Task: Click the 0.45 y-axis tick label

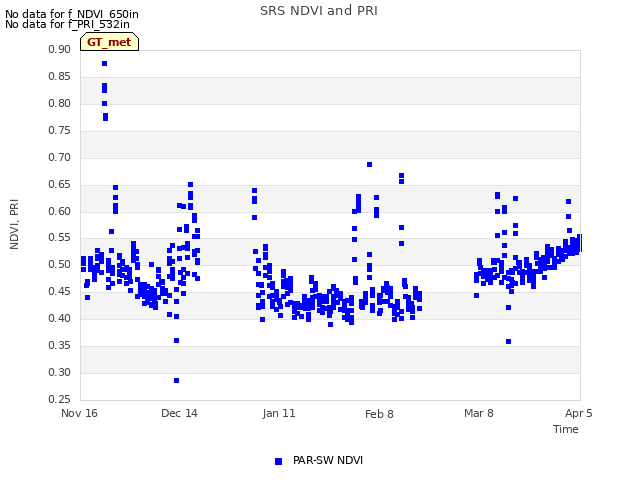Action: click(60, 291)
